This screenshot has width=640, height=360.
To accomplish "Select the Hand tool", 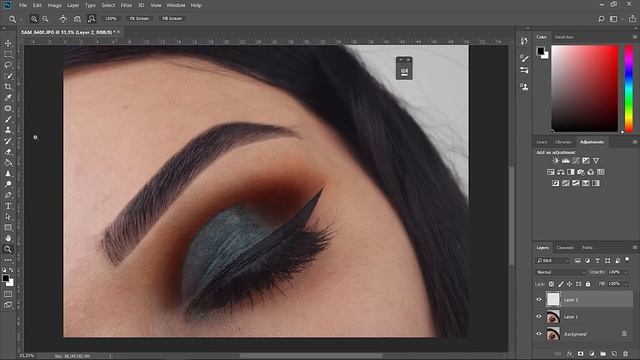I will click(8, 238).
